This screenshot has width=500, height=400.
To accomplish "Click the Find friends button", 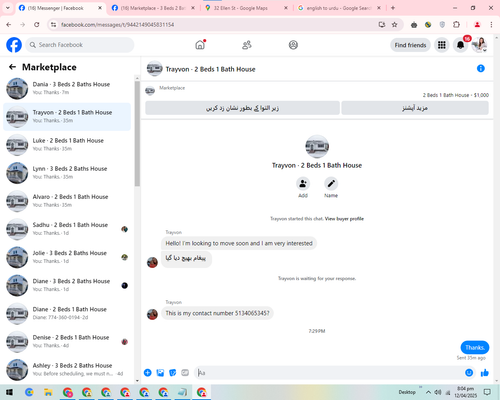I will coord(410,45).
